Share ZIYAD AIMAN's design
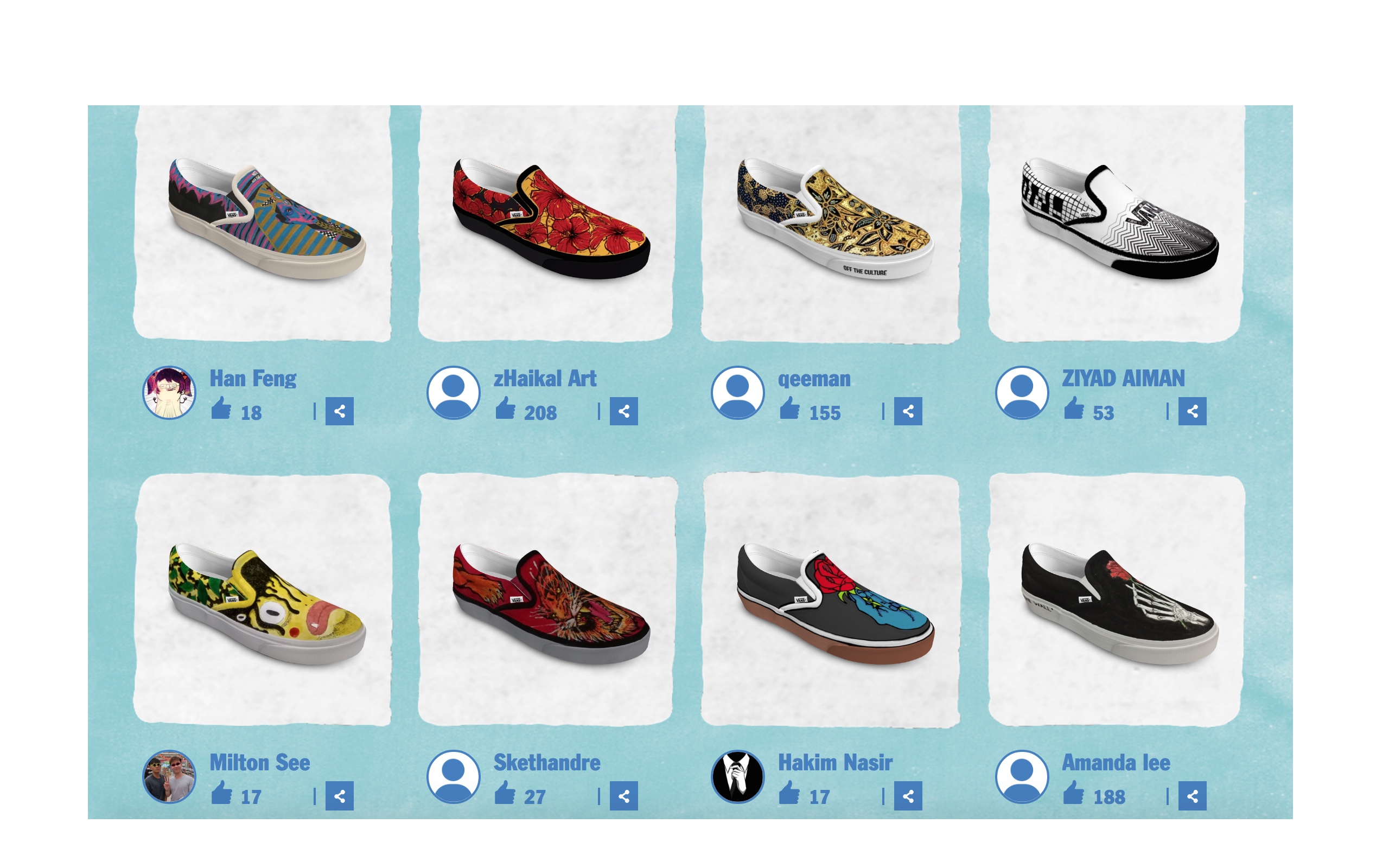Viewport: 1389px width, 868px height. click(x=1192, y=411)
